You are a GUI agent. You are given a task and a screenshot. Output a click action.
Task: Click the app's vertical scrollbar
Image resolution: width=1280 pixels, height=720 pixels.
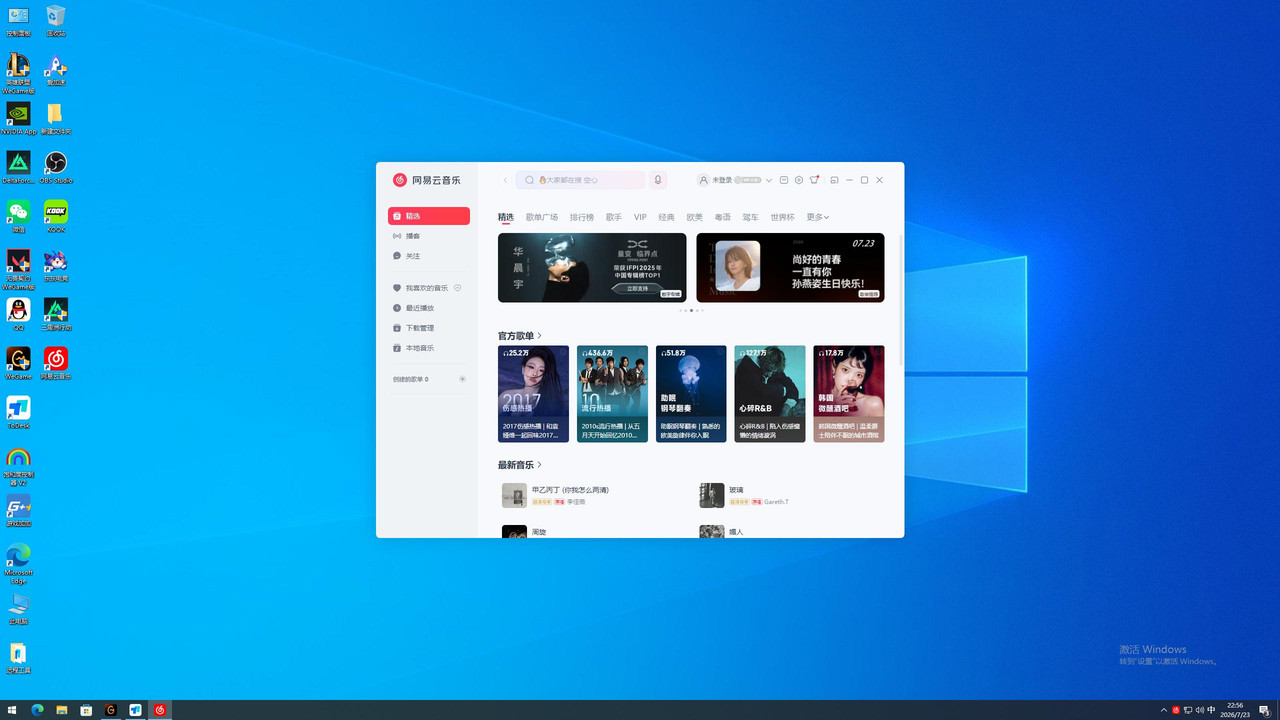coord(901,300)
